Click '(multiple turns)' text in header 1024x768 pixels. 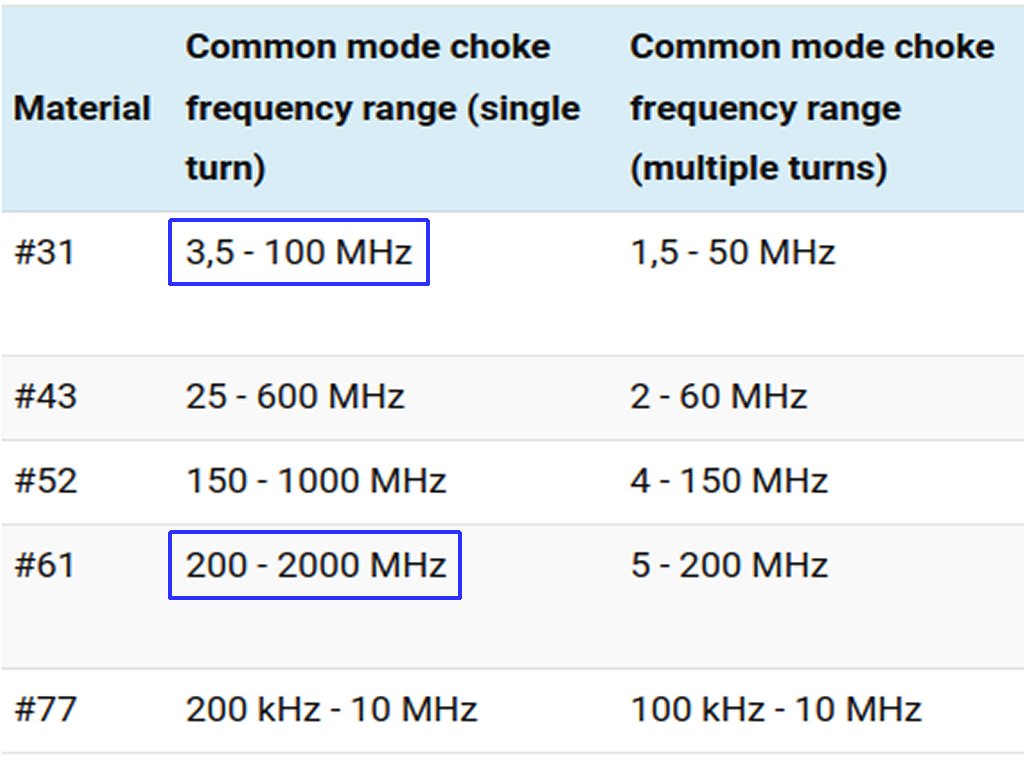[759, 168]
